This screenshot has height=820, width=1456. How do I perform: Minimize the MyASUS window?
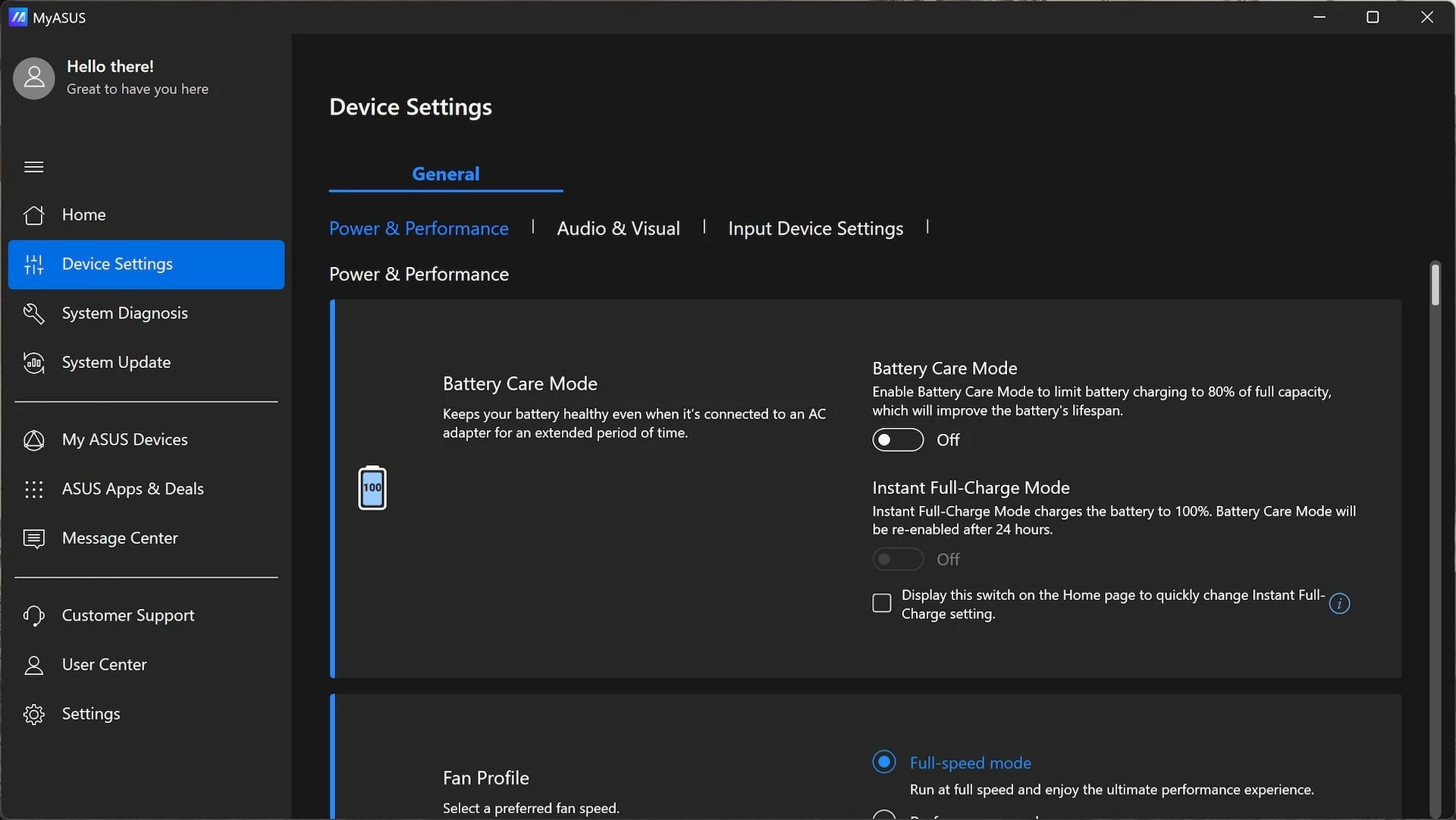(x=1319, y=17)
